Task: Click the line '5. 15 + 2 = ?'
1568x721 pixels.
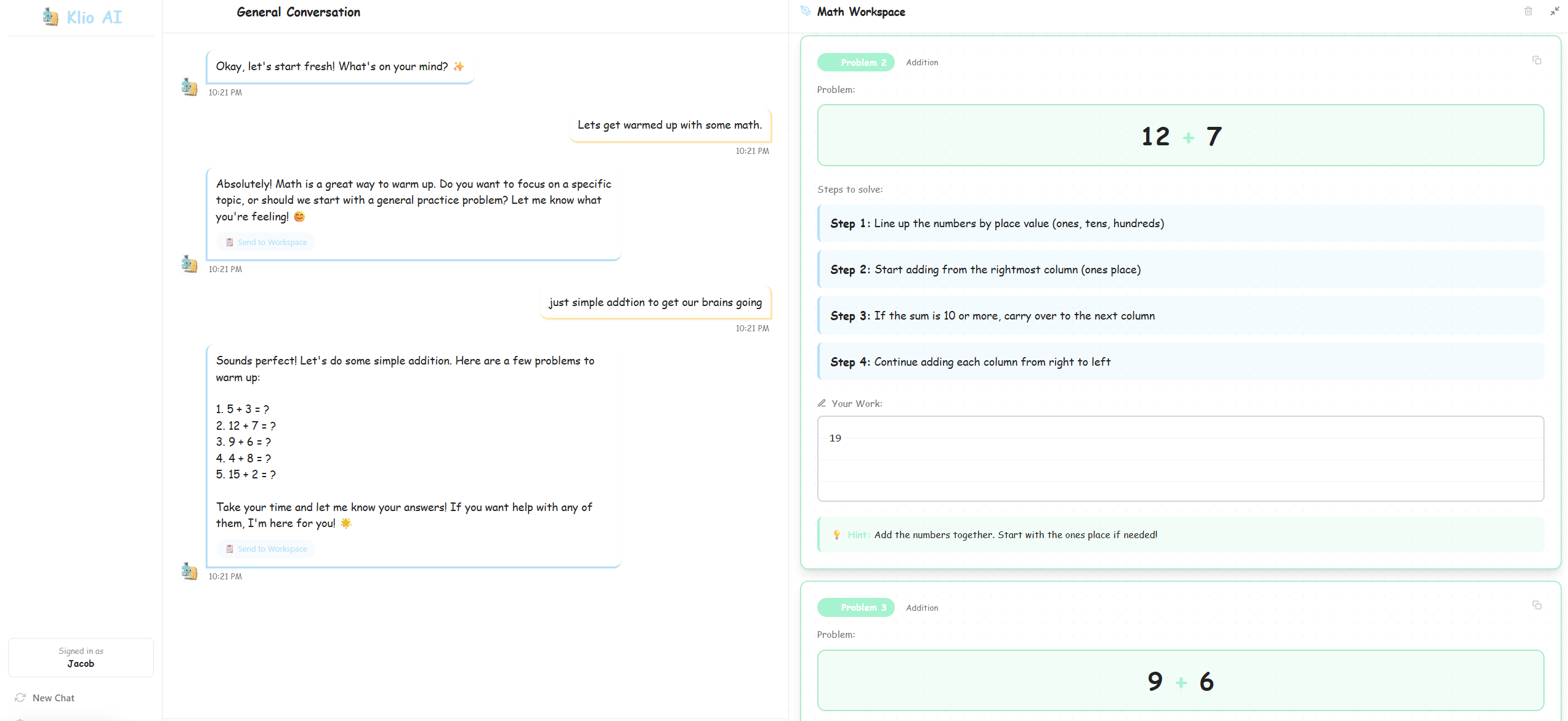Action: point(246,474)
